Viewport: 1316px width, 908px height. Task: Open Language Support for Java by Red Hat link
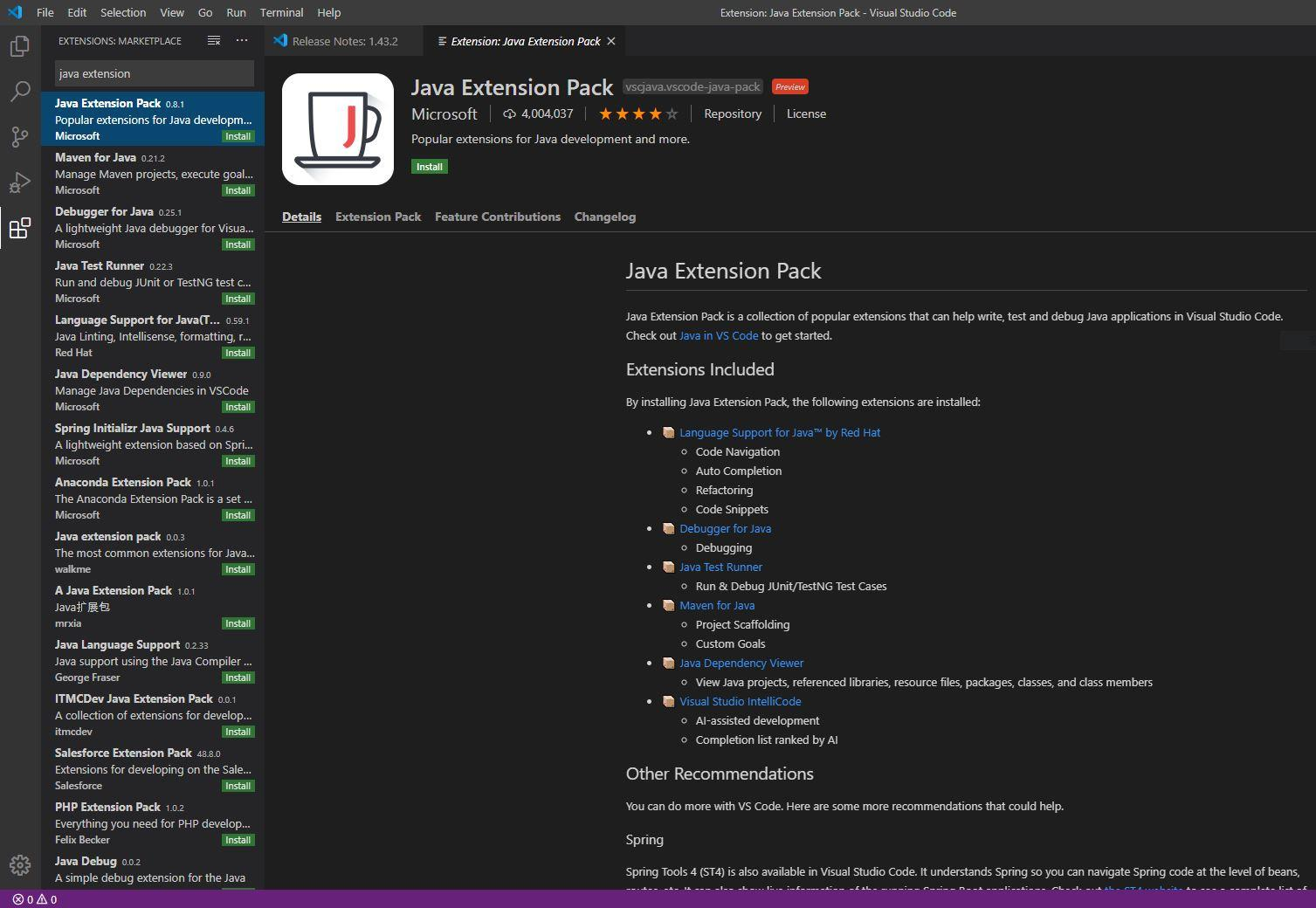(x=780, y=432)
